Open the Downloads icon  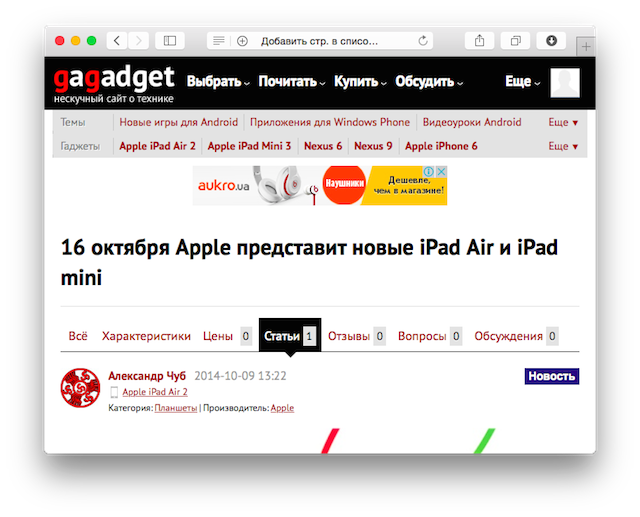click(551, 41)
